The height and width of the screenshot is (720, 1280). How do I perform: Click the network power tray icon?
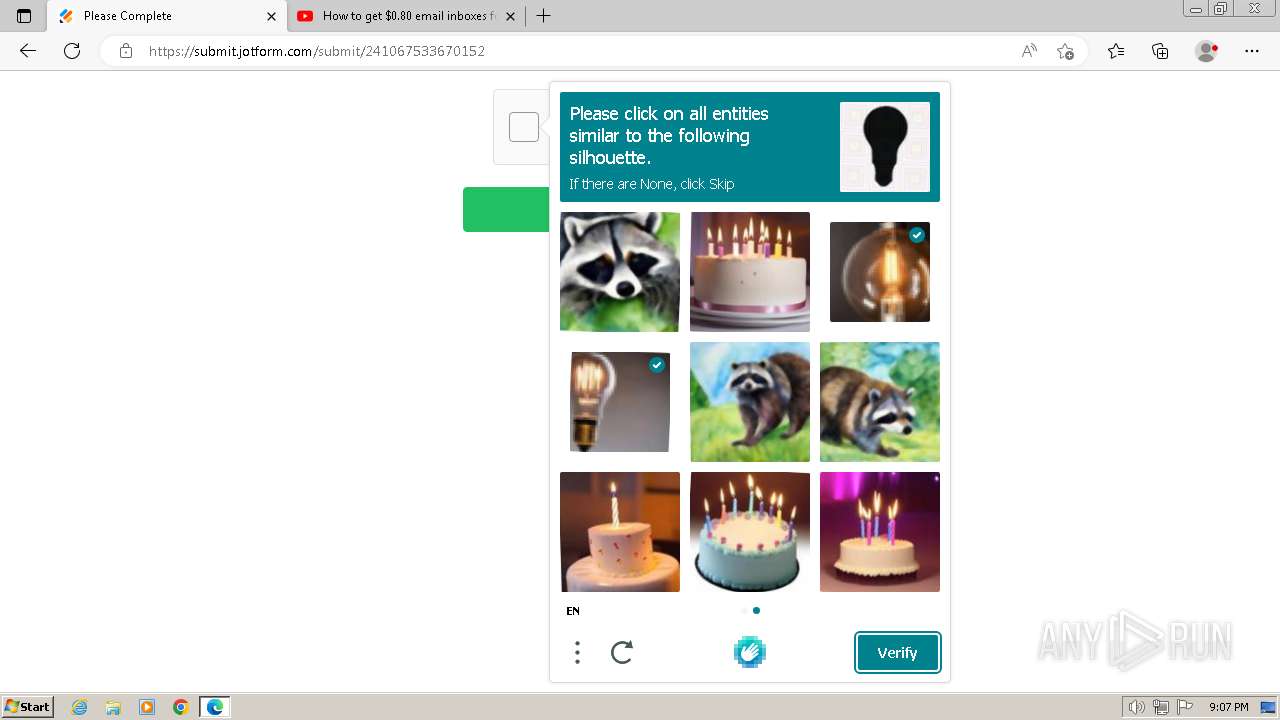[x=1161, y=707]
